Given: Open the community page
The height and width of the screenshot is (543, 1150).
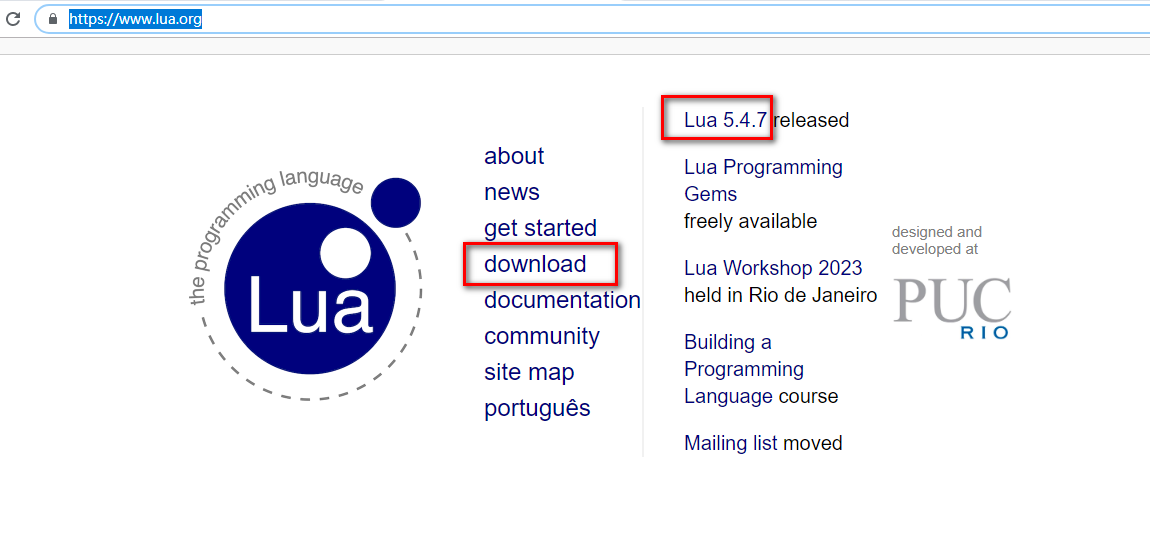Looking at the screenshot, I should (542, 336).
